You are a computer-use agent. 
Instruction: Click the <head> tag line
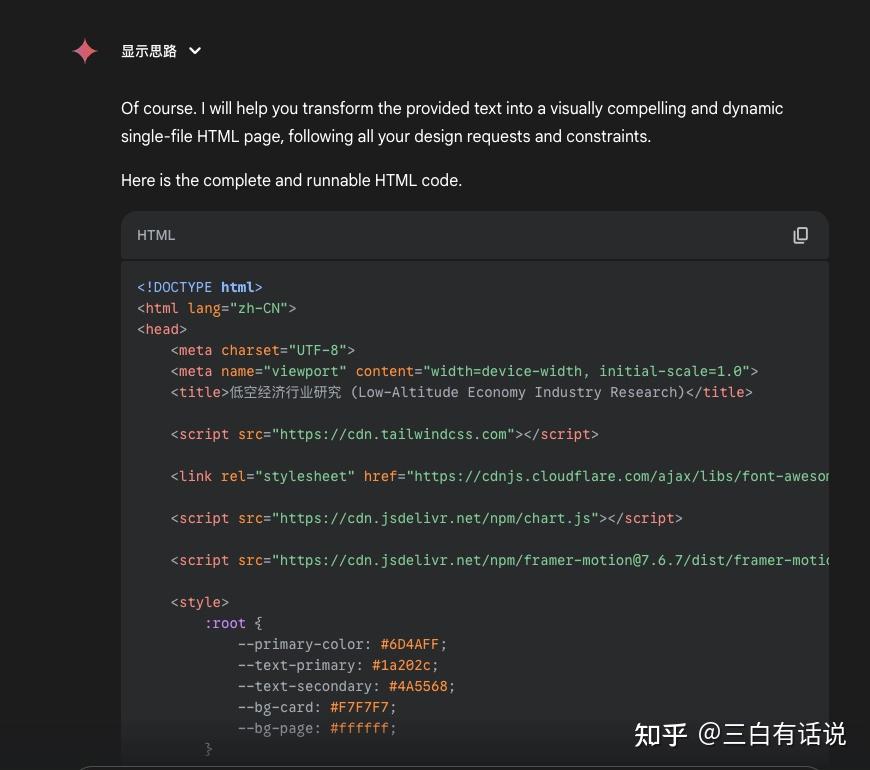pos(162,330)
